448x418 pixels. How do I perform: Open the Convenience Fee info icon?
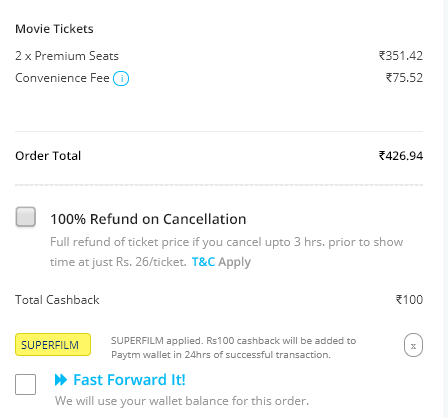(121, 79)
